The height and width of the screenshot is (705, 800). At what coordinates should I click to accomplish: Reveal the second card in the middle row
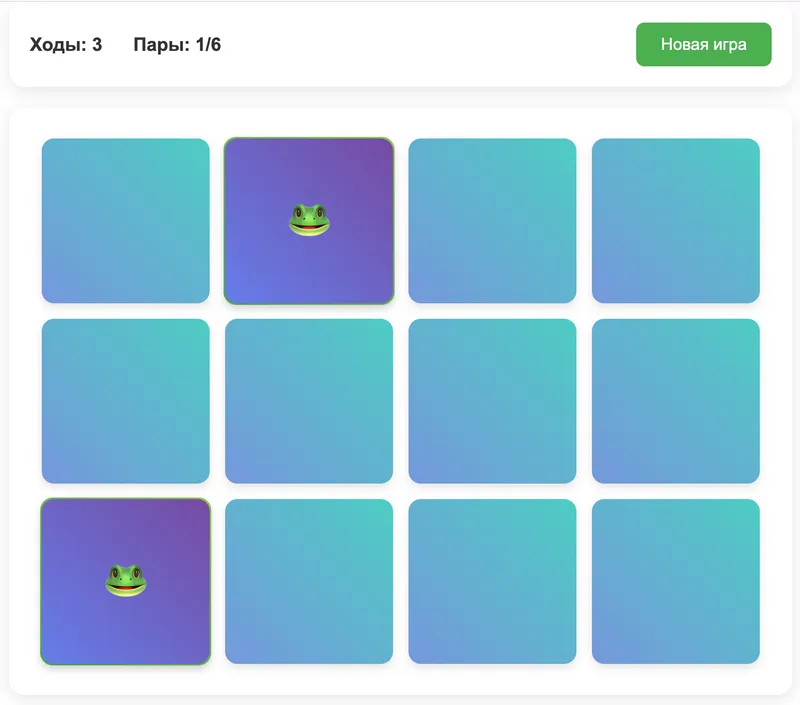click(x=309, y=401)
